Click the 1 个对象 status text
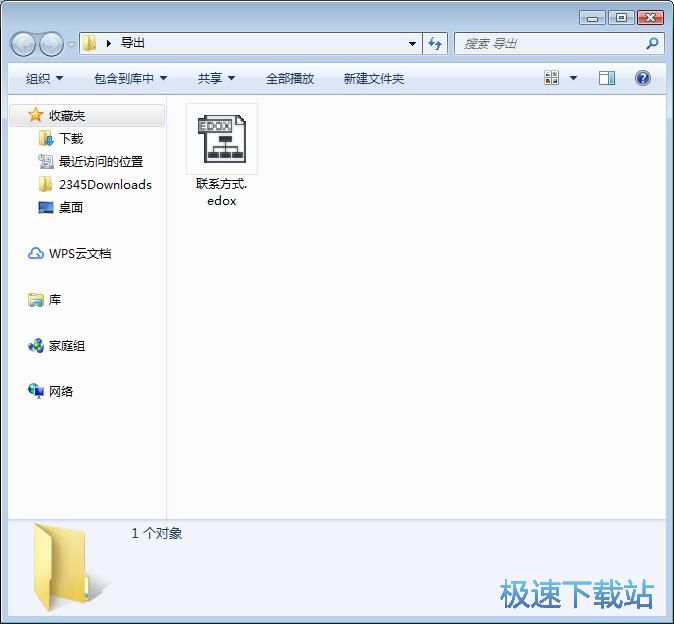 (x=156, y=533)
